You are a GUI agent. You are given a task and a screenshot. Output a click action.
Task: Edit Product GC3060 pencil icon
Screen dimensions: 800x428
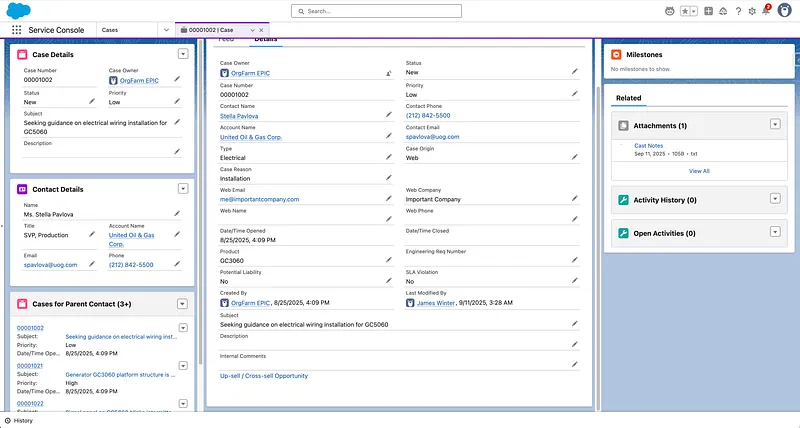(388, 260)
